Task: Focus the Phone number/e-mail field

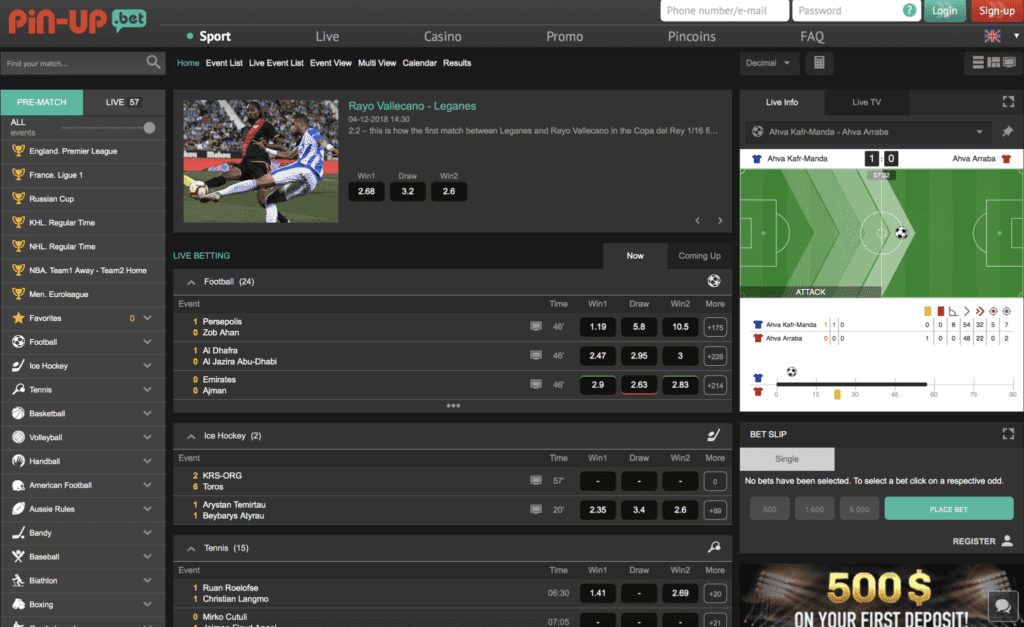Action: tap(724, 10)
